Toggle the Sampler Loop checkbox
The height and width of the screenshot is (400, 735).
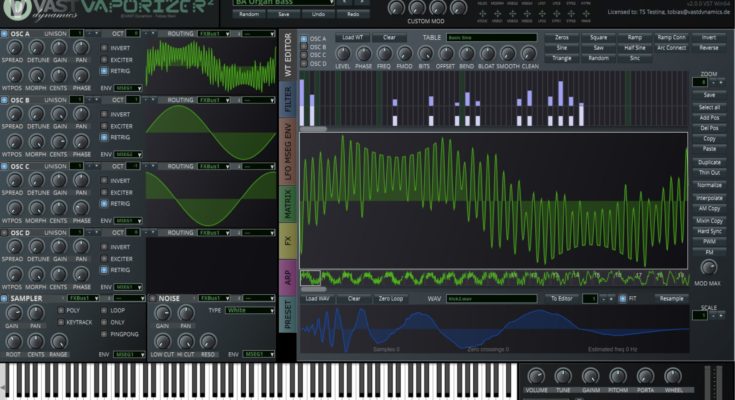point(104,311)
